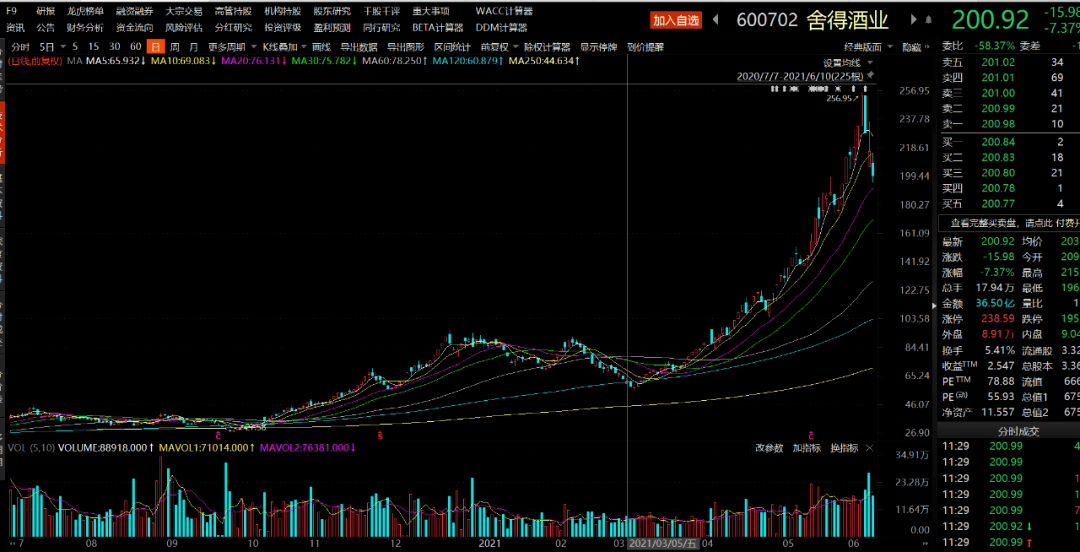Open 龙虎榜单 menu
The height and width of the screenshot is (552, 1080).
tap(85, 12)
